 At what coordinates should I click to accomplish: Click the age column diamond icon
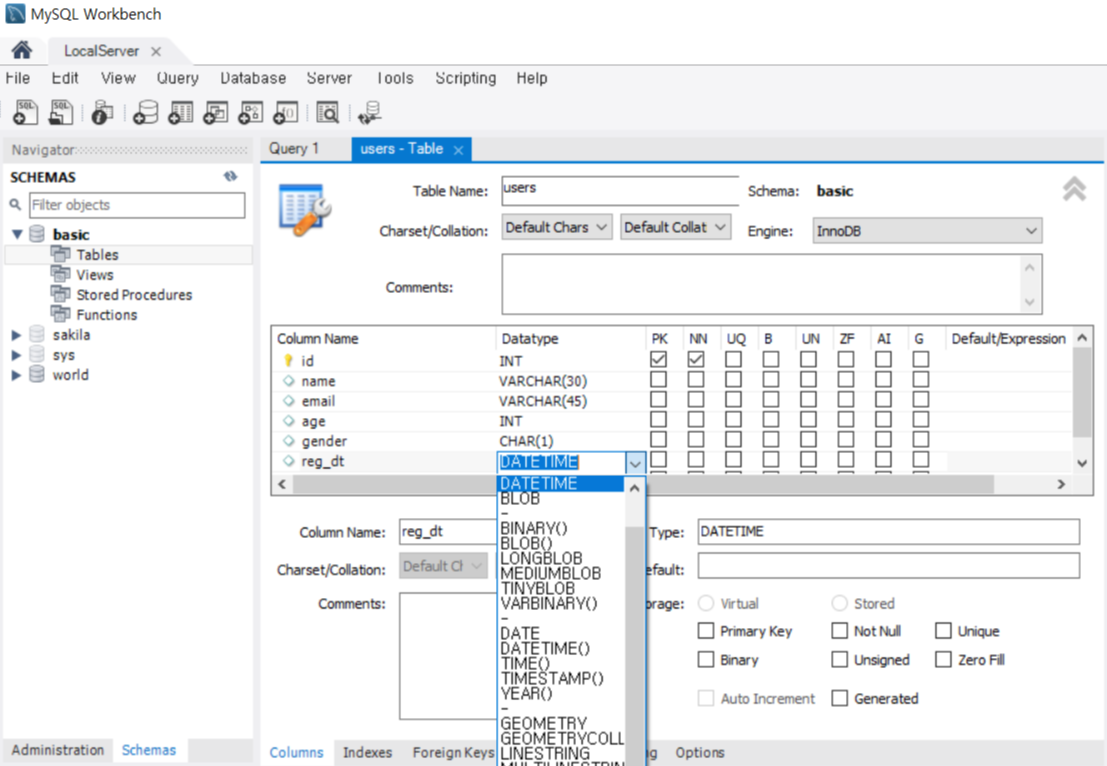(x=288, y=421)
